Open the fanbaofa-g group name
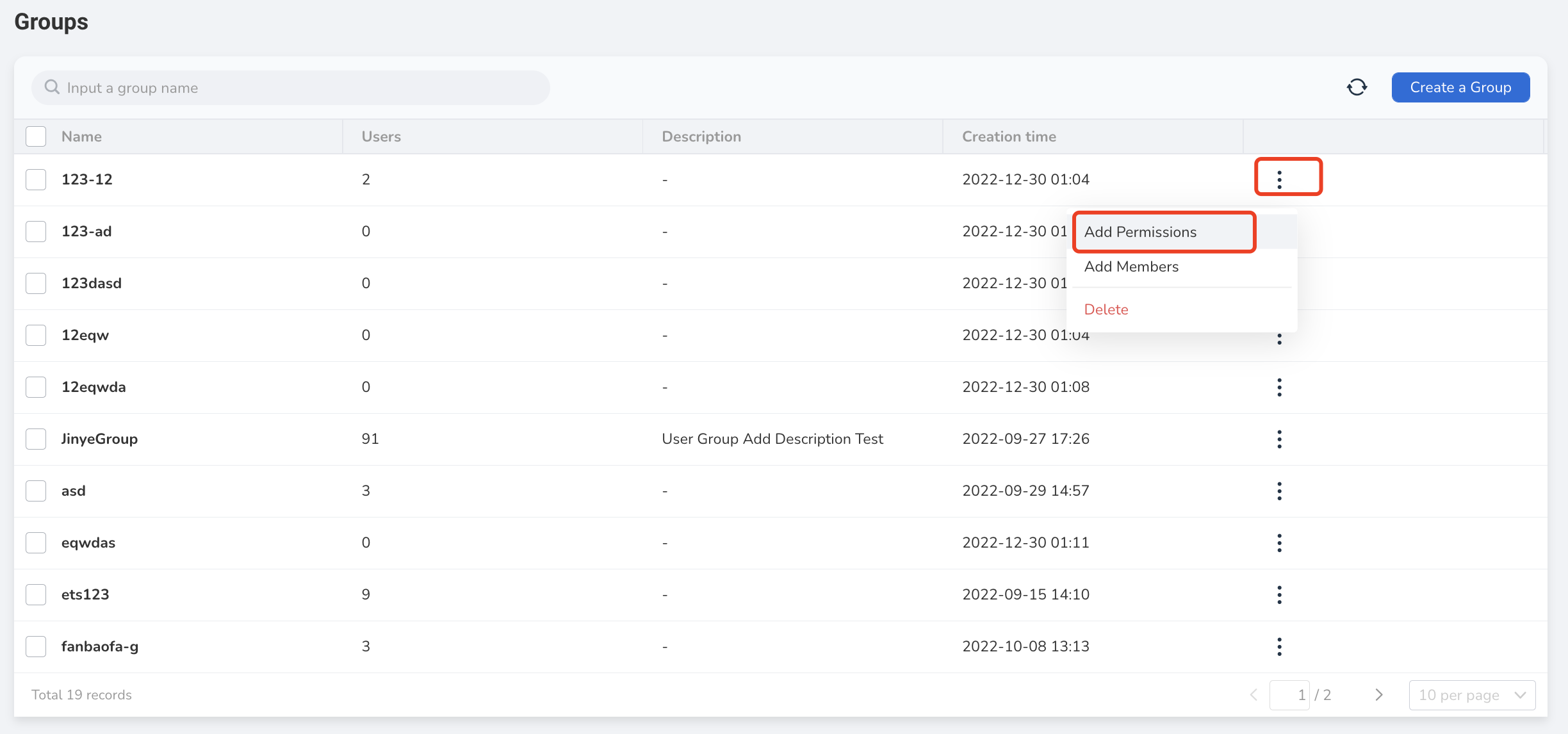This screenshot has width=1568, height=734. [100, 646]
